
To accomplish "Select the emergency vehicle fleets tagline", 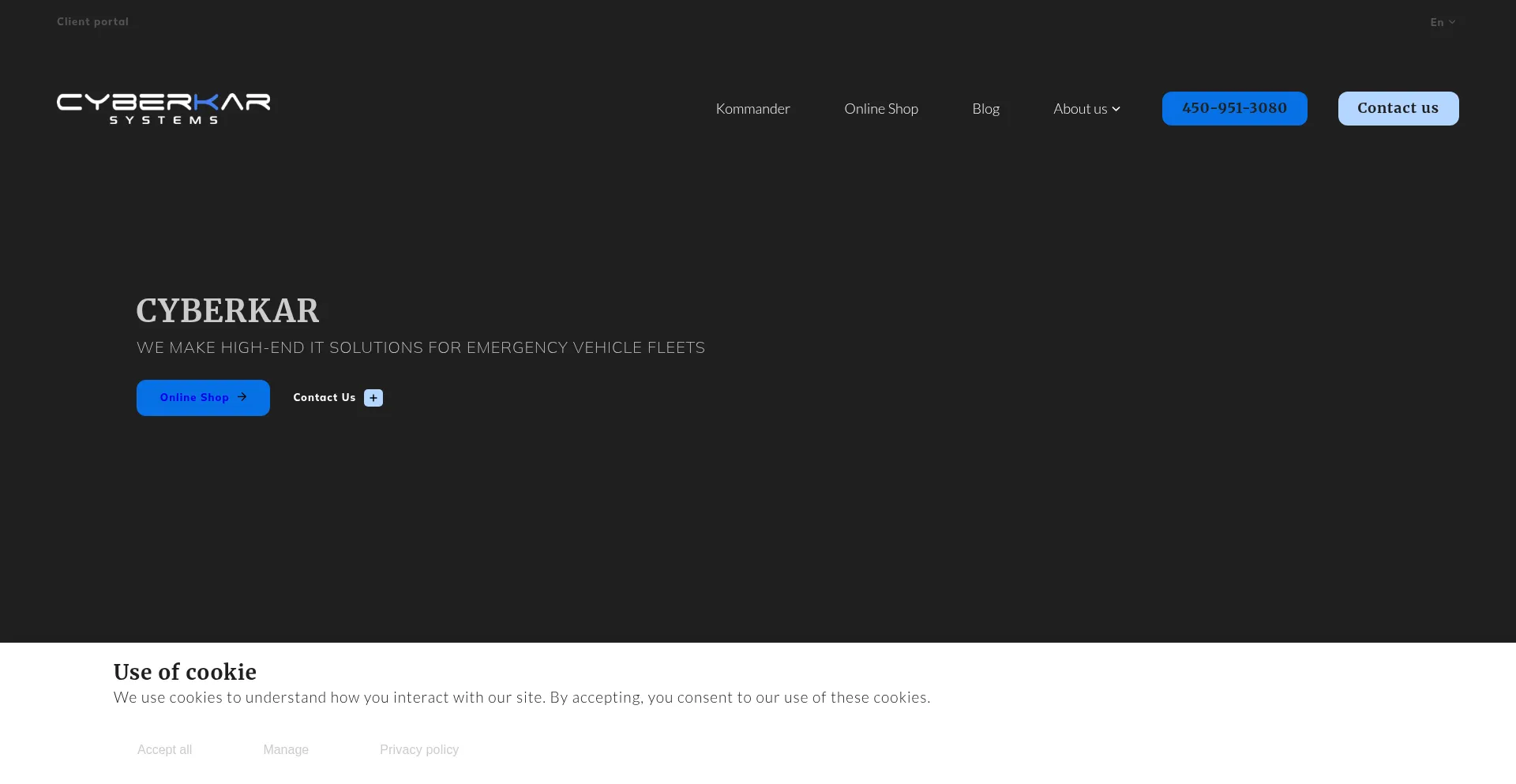I will 421,348.
